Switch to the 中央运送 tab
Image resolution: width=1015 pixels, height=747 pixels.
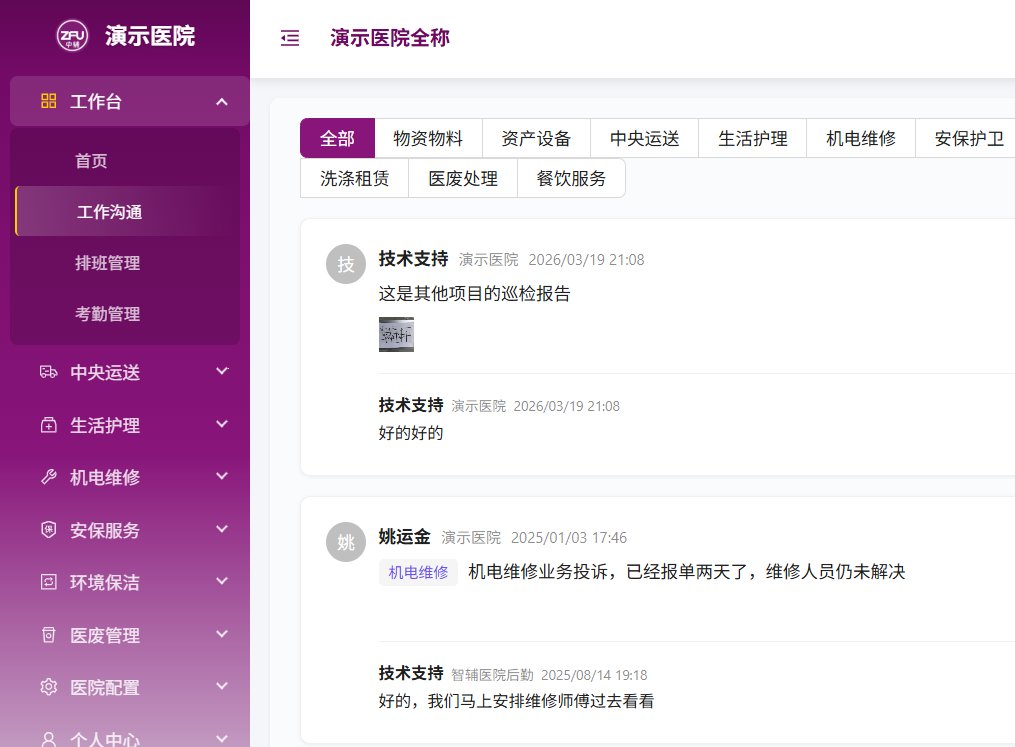[644, 138]
